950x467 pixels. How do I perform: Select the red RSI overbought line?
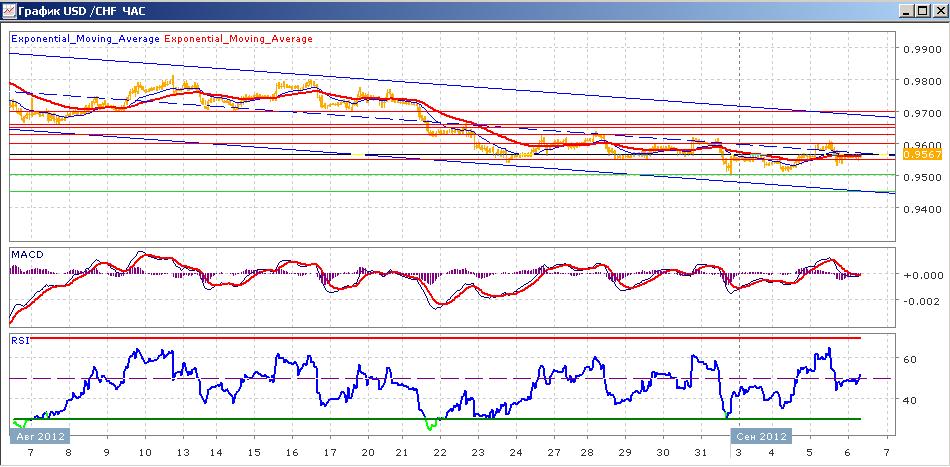445,337
